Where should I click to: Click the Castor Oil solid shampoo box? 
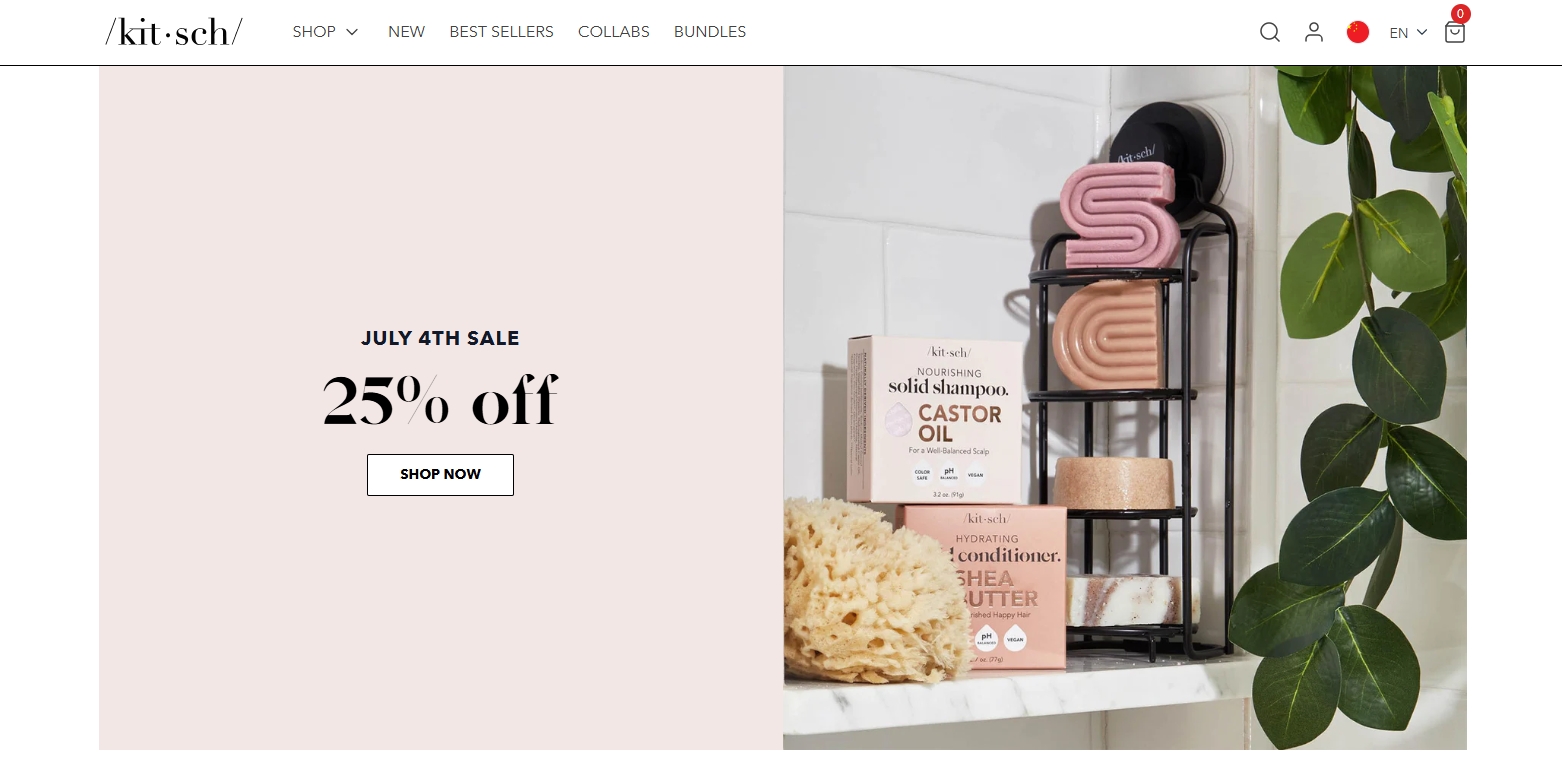[936, 420]
